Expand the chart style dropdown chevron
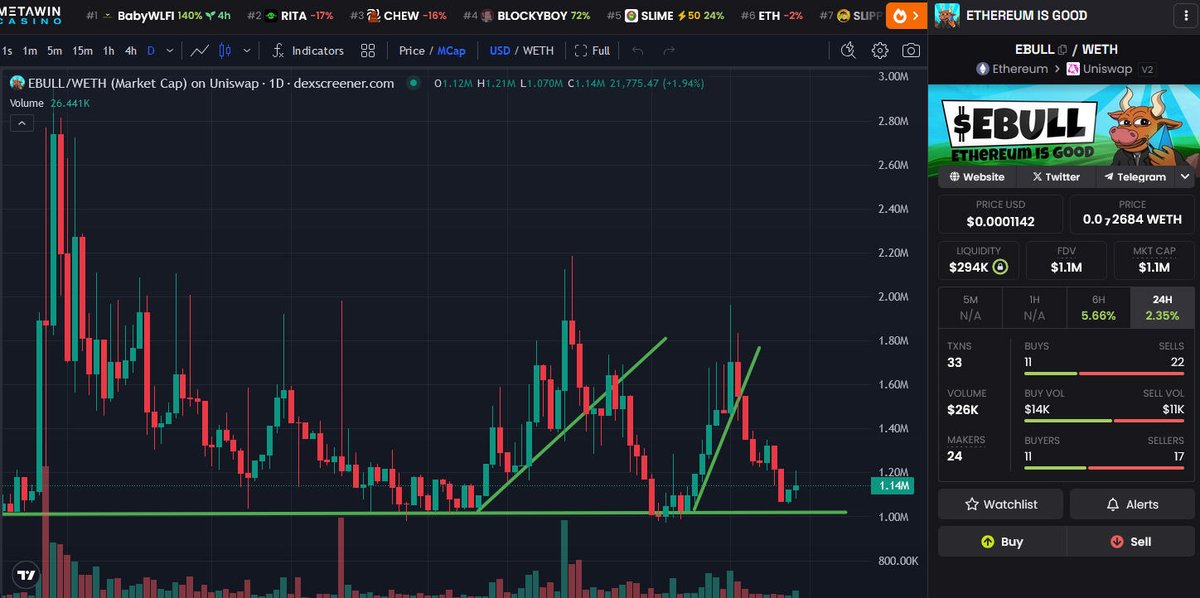The width and height of the screenshot is (1200, 598). pos(247,50)
